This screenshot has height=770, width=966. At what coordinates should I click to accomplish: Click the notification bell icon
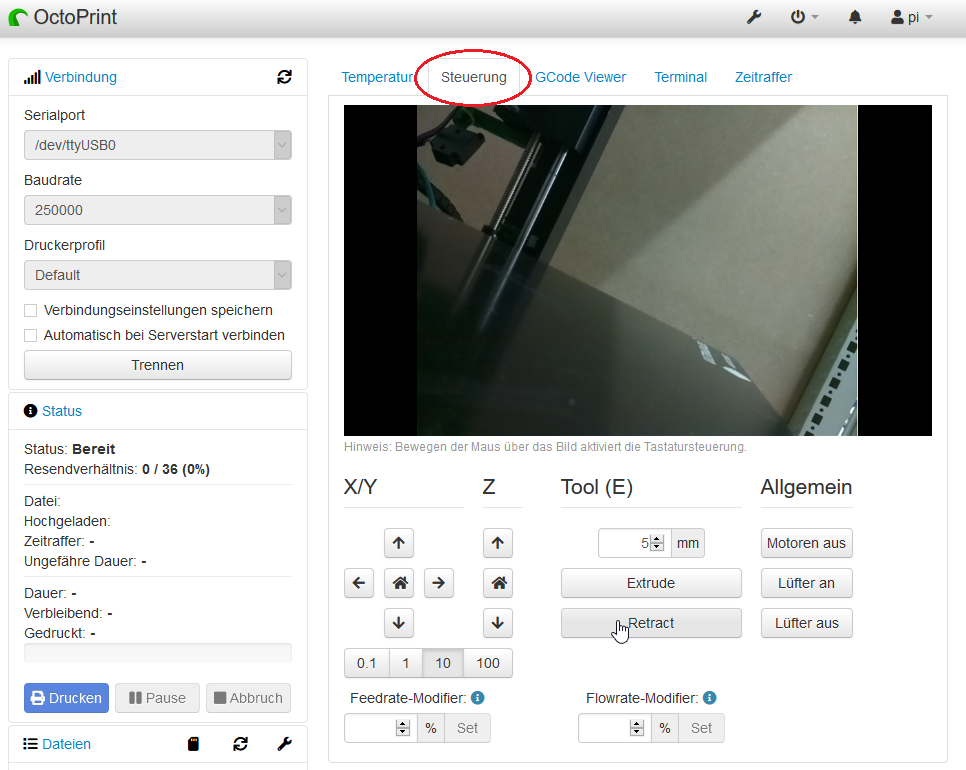(x=855, y=17)
